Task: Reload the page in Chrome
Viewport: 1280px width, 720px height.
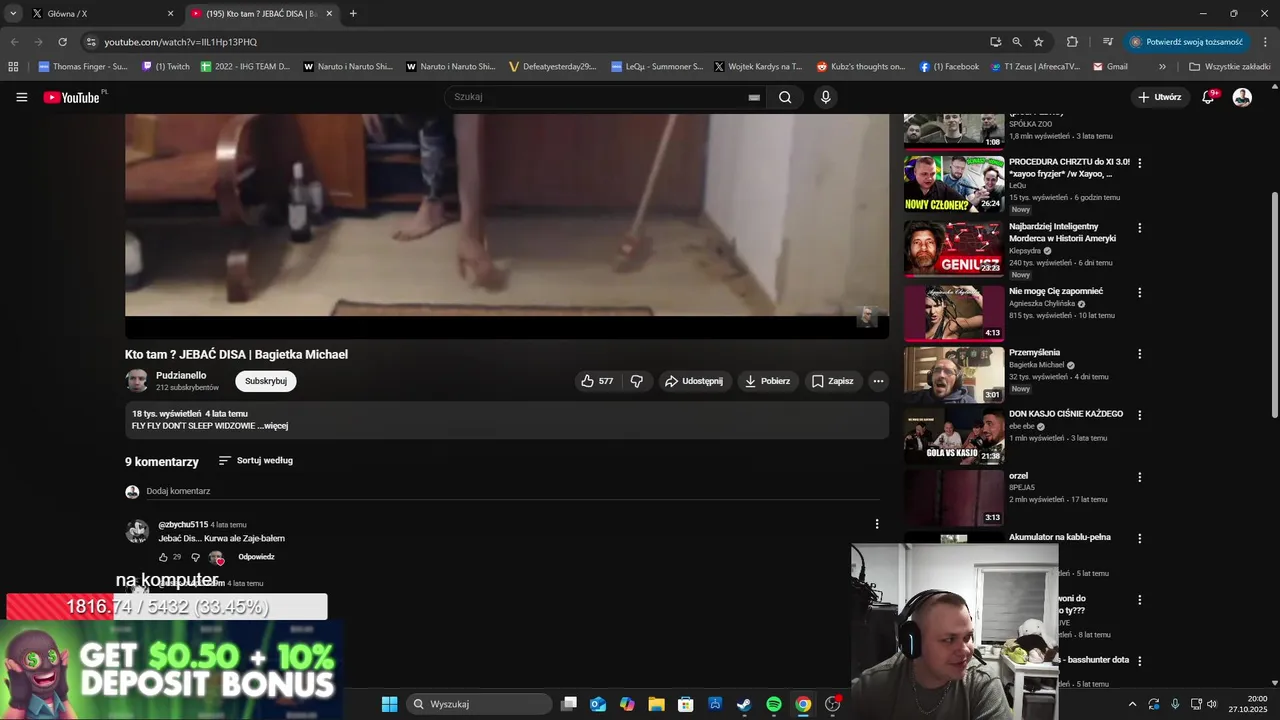Action: point(62,42)
